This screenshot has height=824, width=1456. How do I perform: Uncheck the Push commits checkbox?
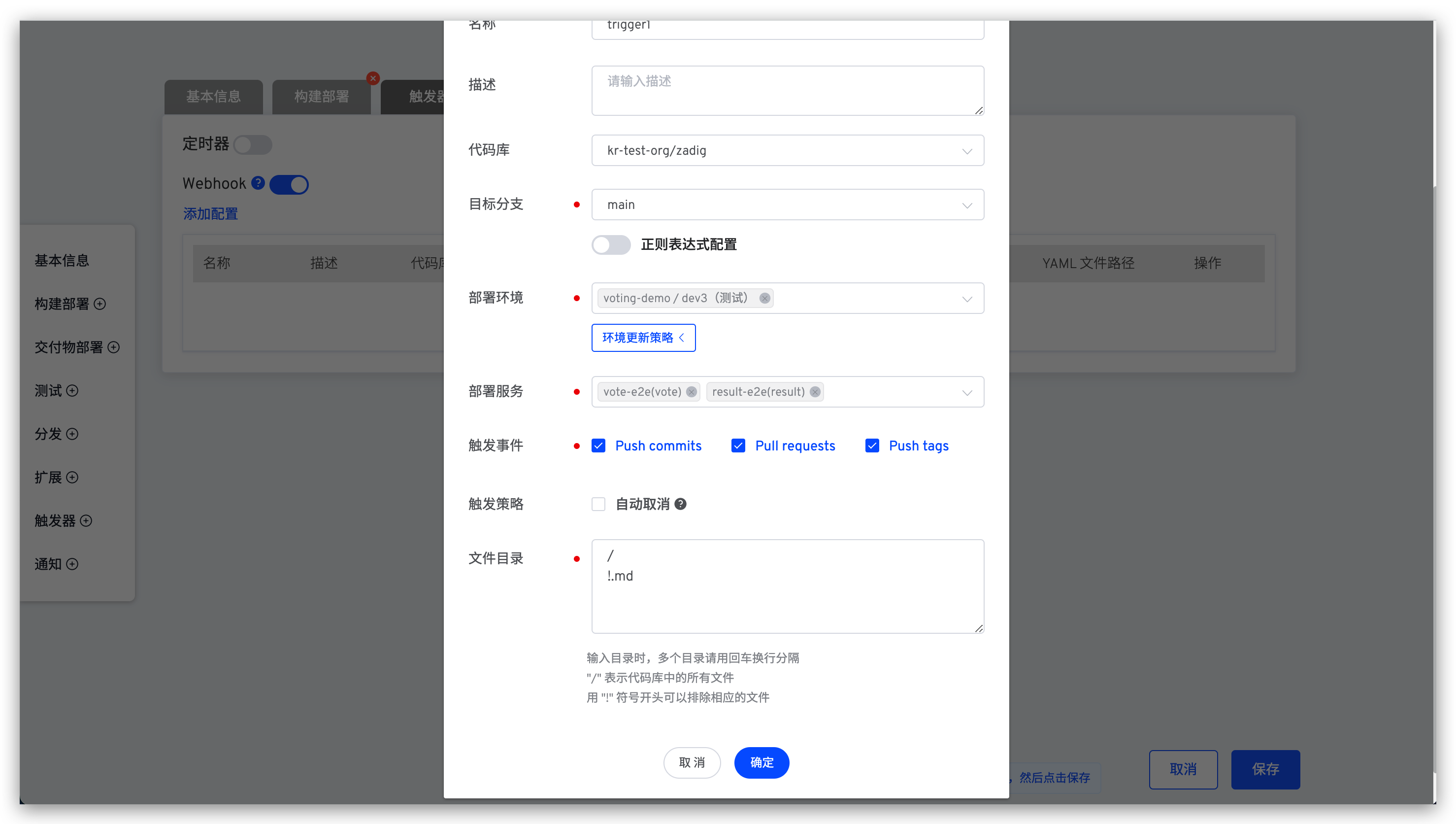598,446
